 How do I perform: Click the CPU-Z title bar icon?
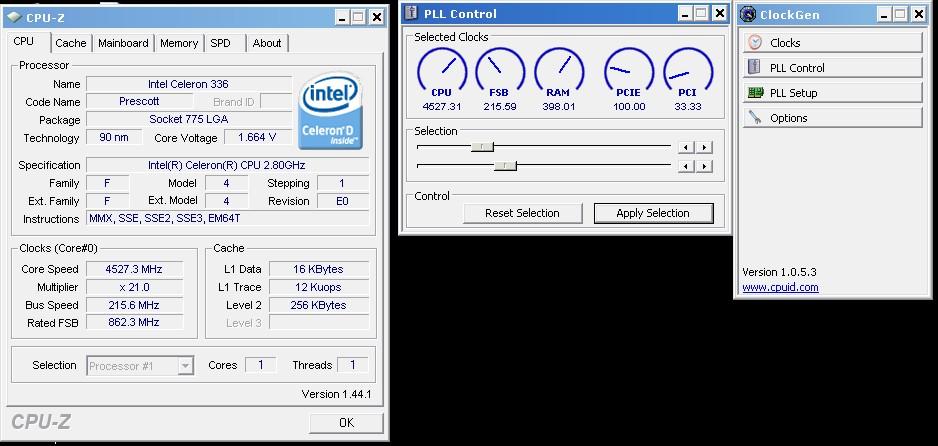point(15,17)
